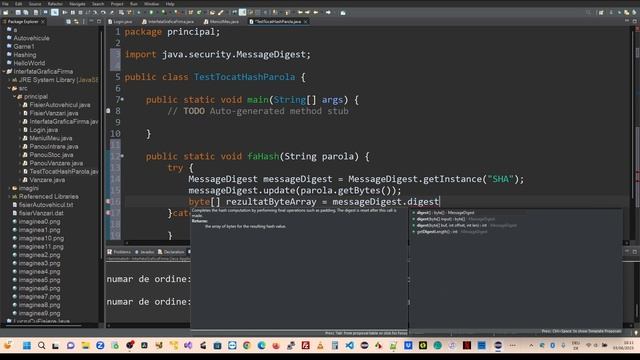Click the green Run toolbar icon
Screen dimensions: 640x360
151,13
